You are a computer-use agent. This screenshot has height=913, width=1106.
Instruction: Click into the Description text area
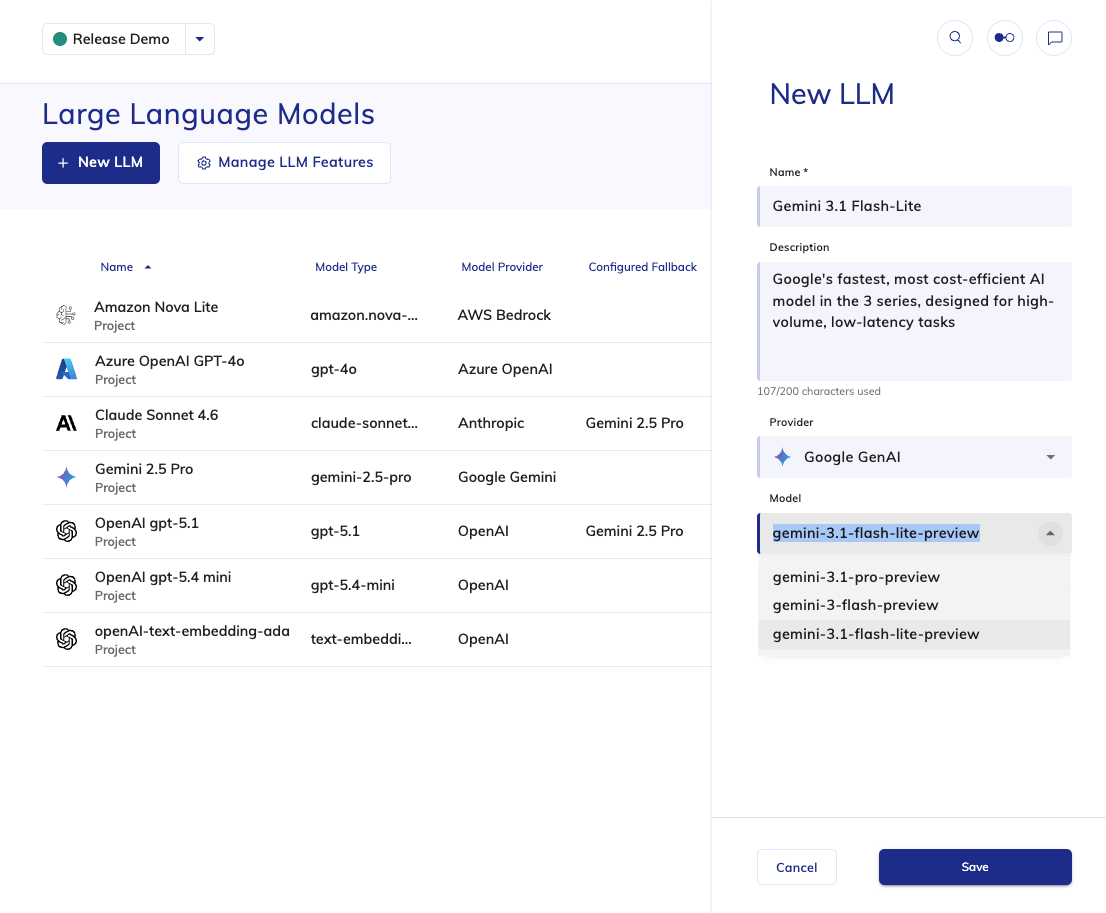pyautogui.click(x=914, y=322)
